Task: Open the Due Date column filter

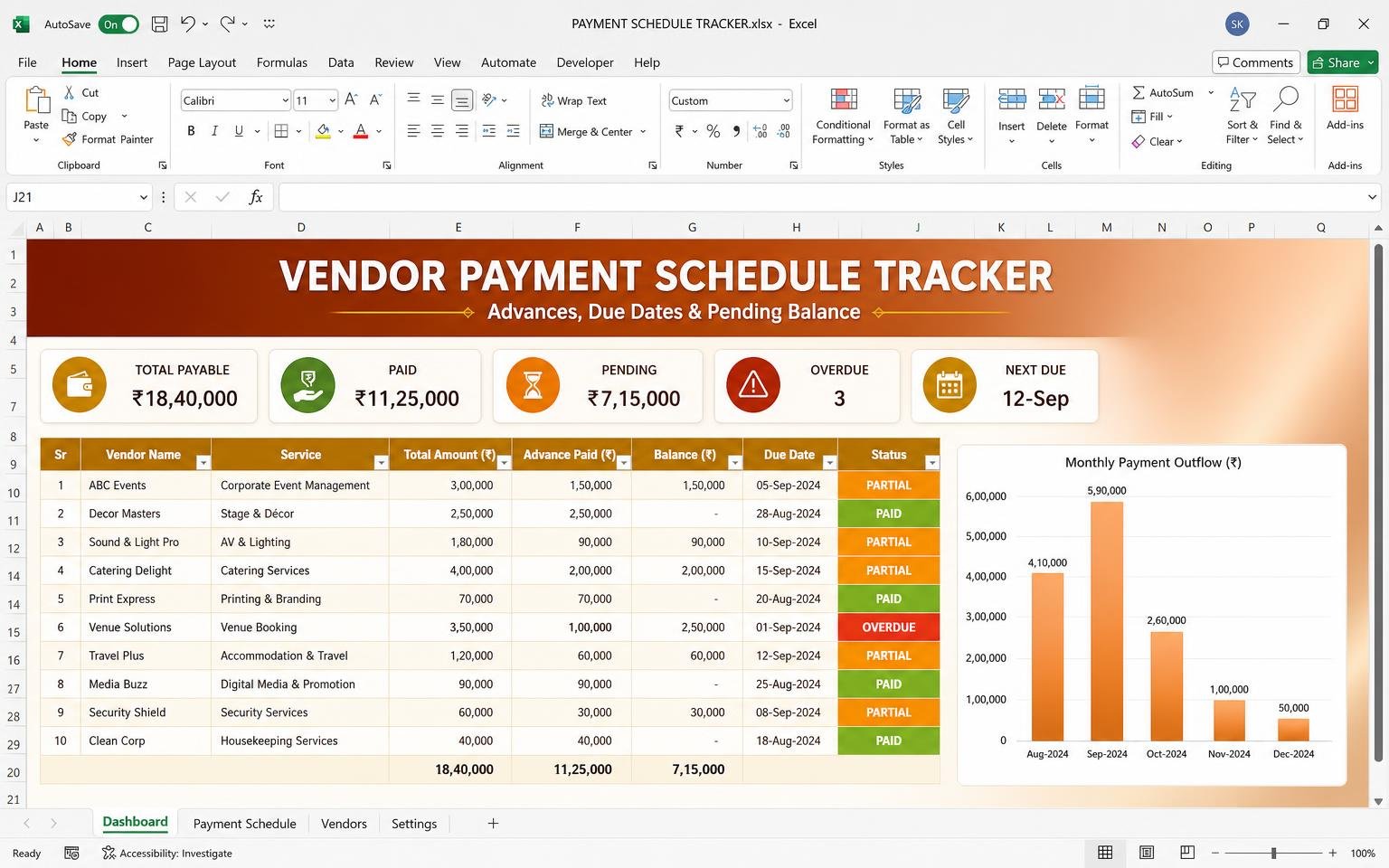Action: tap(829, 462)
